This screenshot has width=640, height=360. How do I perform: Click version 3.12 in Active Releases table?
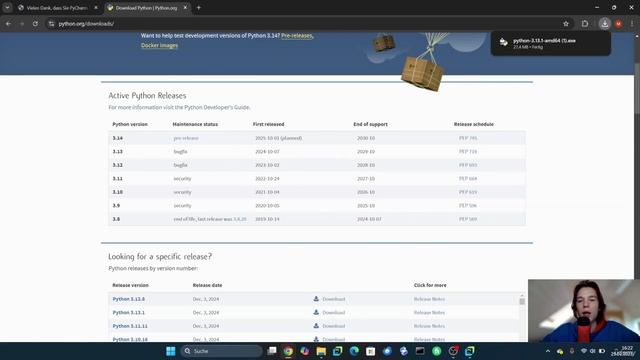pos(118,165)
